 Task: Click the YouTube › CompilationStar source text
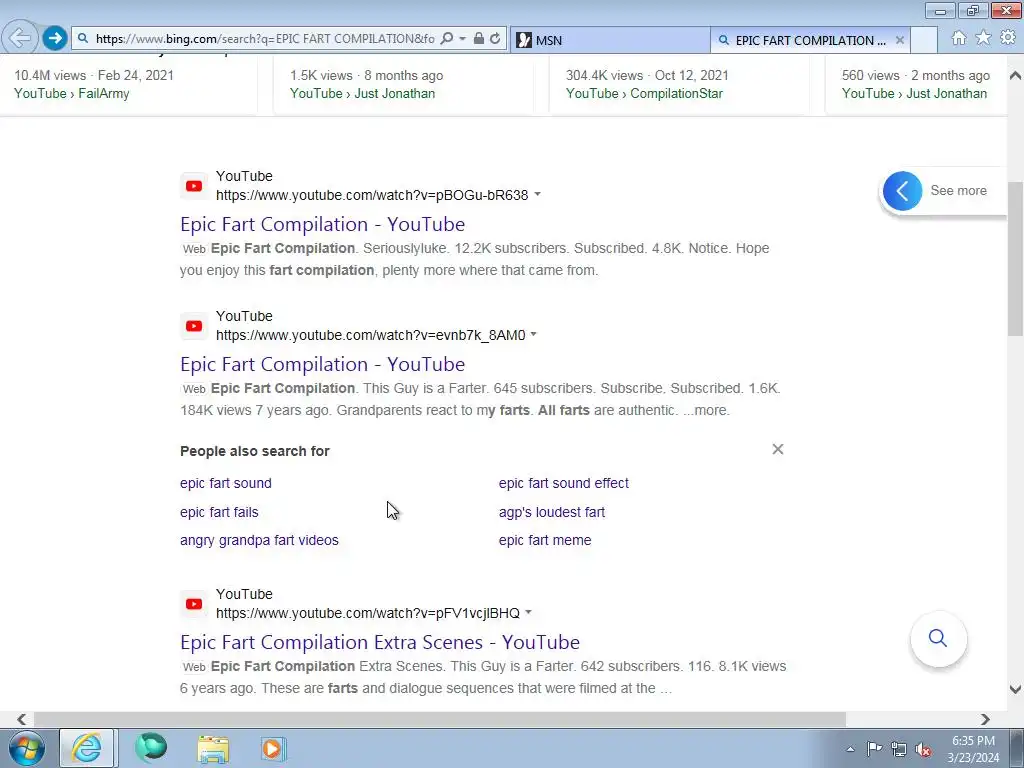tap(644, 93)
